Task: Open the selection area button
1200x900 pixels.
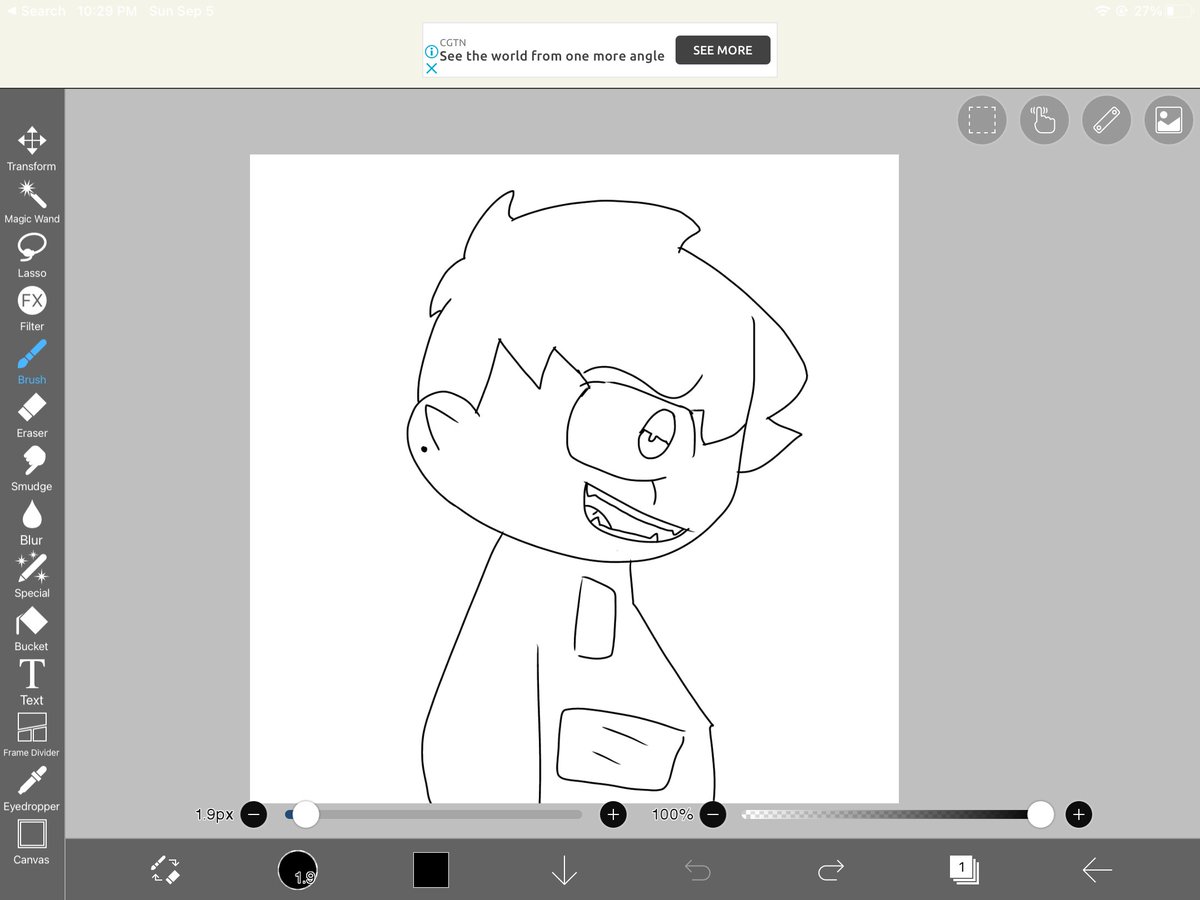Action: (982, 120)
